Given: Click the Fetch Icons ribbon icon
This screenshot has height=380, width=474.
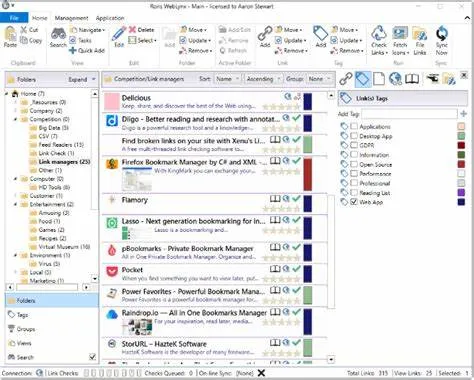Looking at the screenshot, I should pos(400,33).
